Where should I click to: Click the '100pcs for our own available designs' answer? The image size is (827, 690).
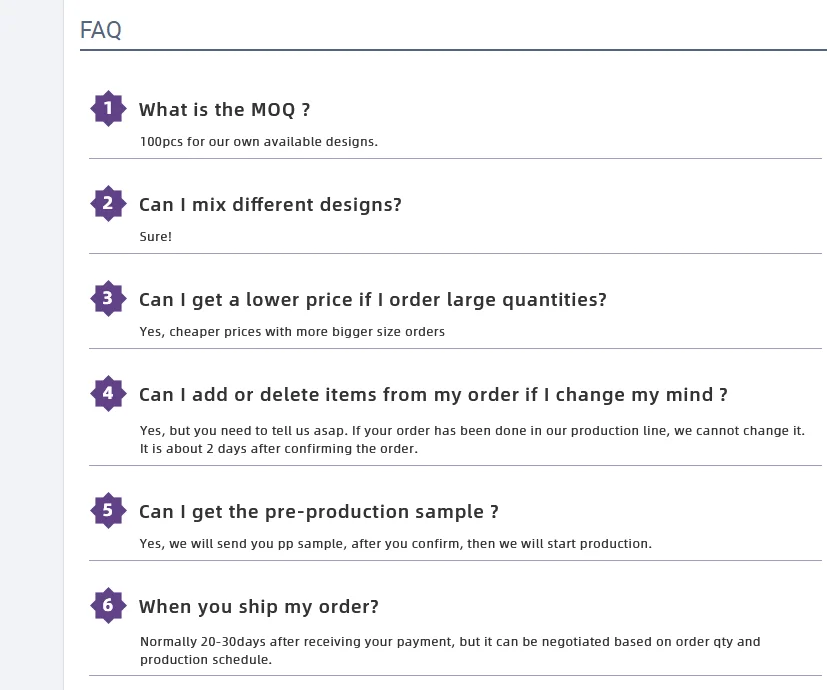[x=259, y=142]
